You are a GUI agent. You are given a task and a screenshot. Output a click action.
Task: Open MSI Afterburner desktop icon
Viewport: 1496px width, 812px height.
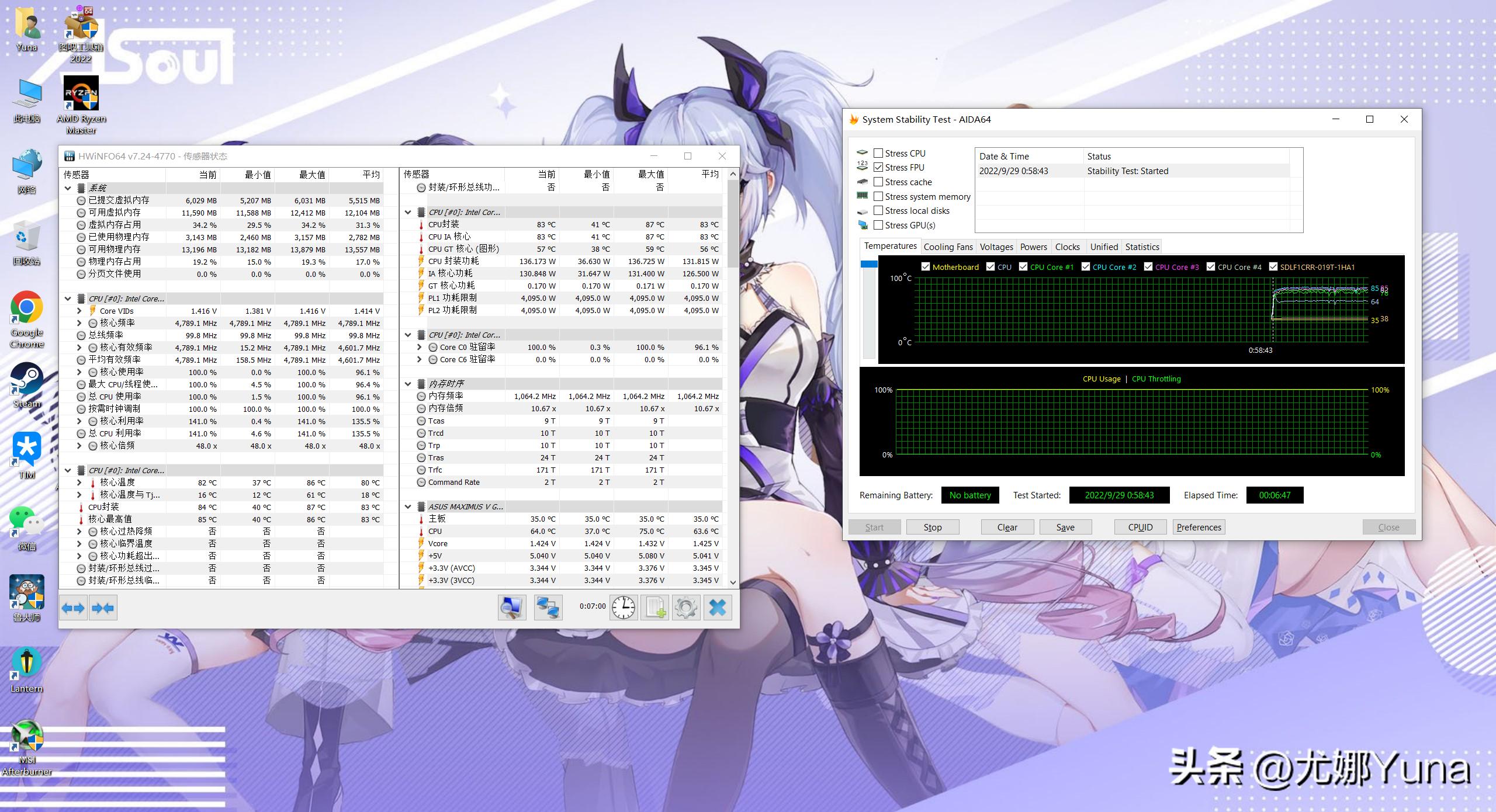click(x=26, y=737)
